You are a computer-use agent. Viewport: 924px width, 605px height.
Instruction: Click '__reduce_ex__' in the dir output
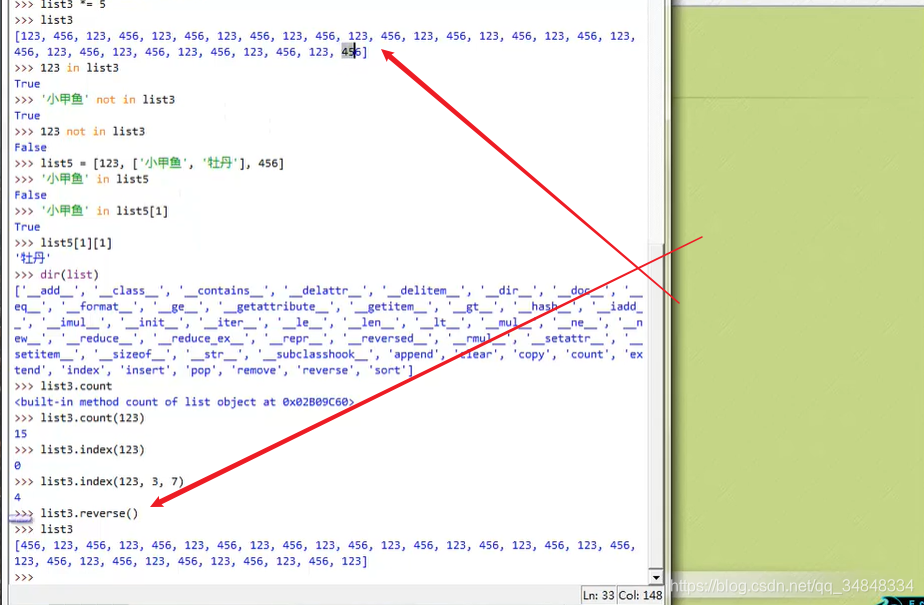coord(201,338)
